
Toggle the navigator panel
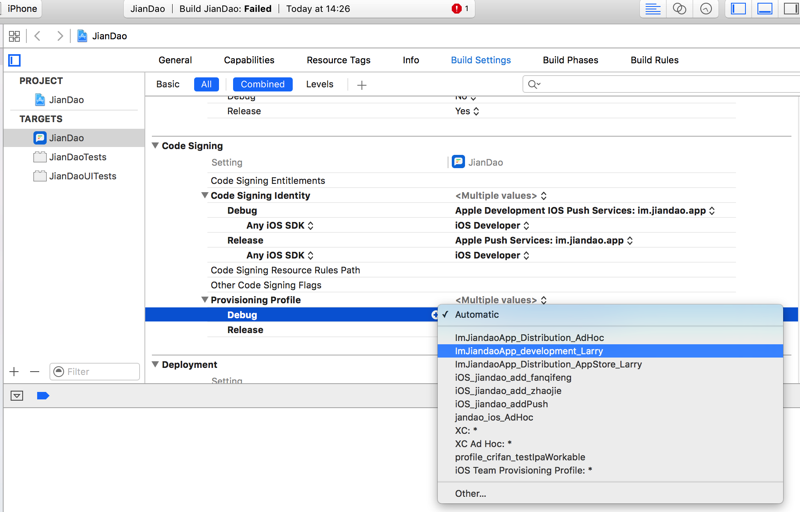click(738, 9)
